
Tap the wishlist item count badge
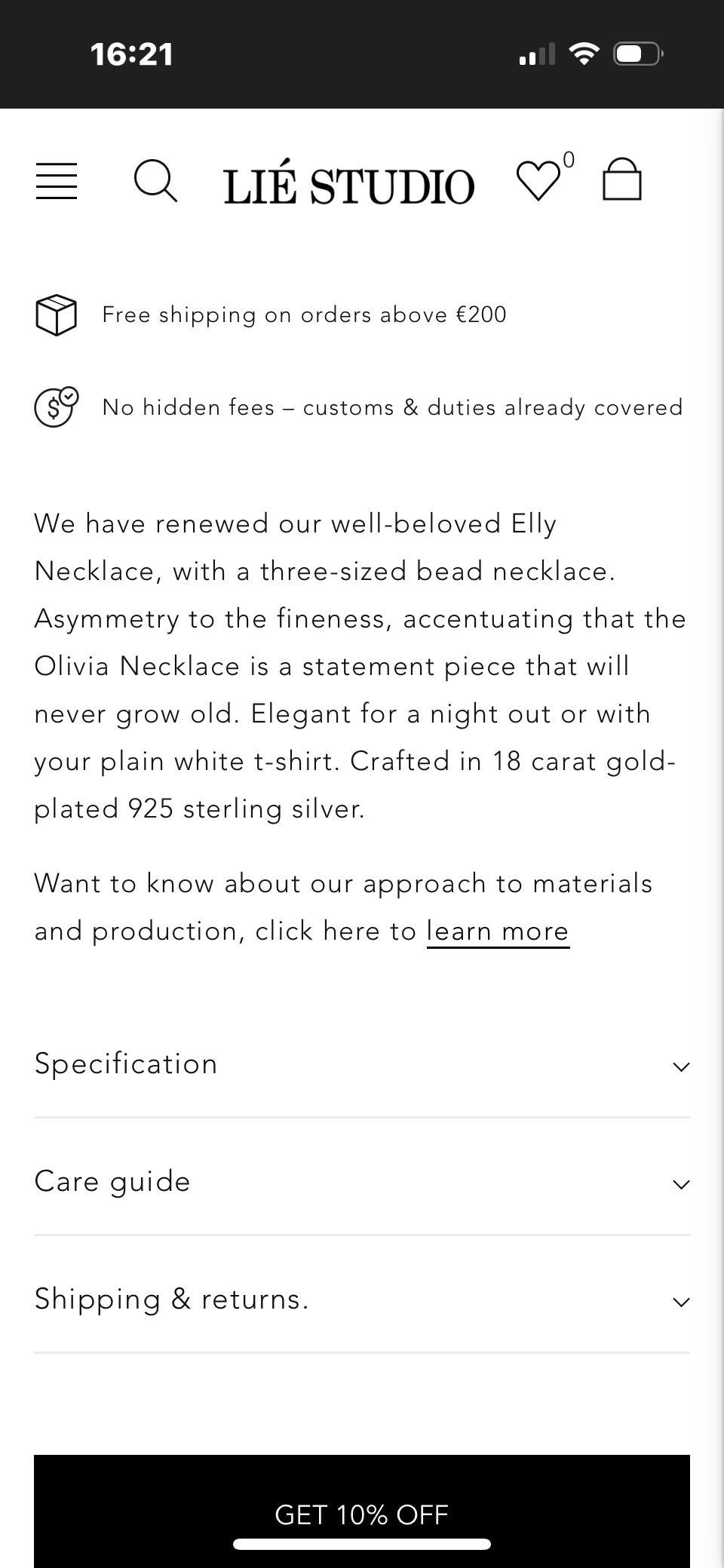569,160
